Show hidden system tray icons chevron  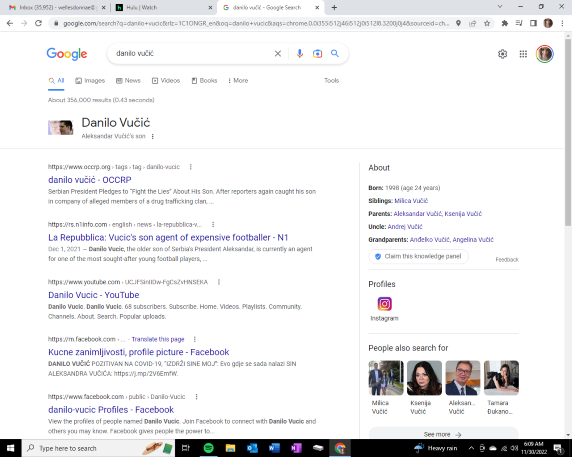(x=471, y=448)
